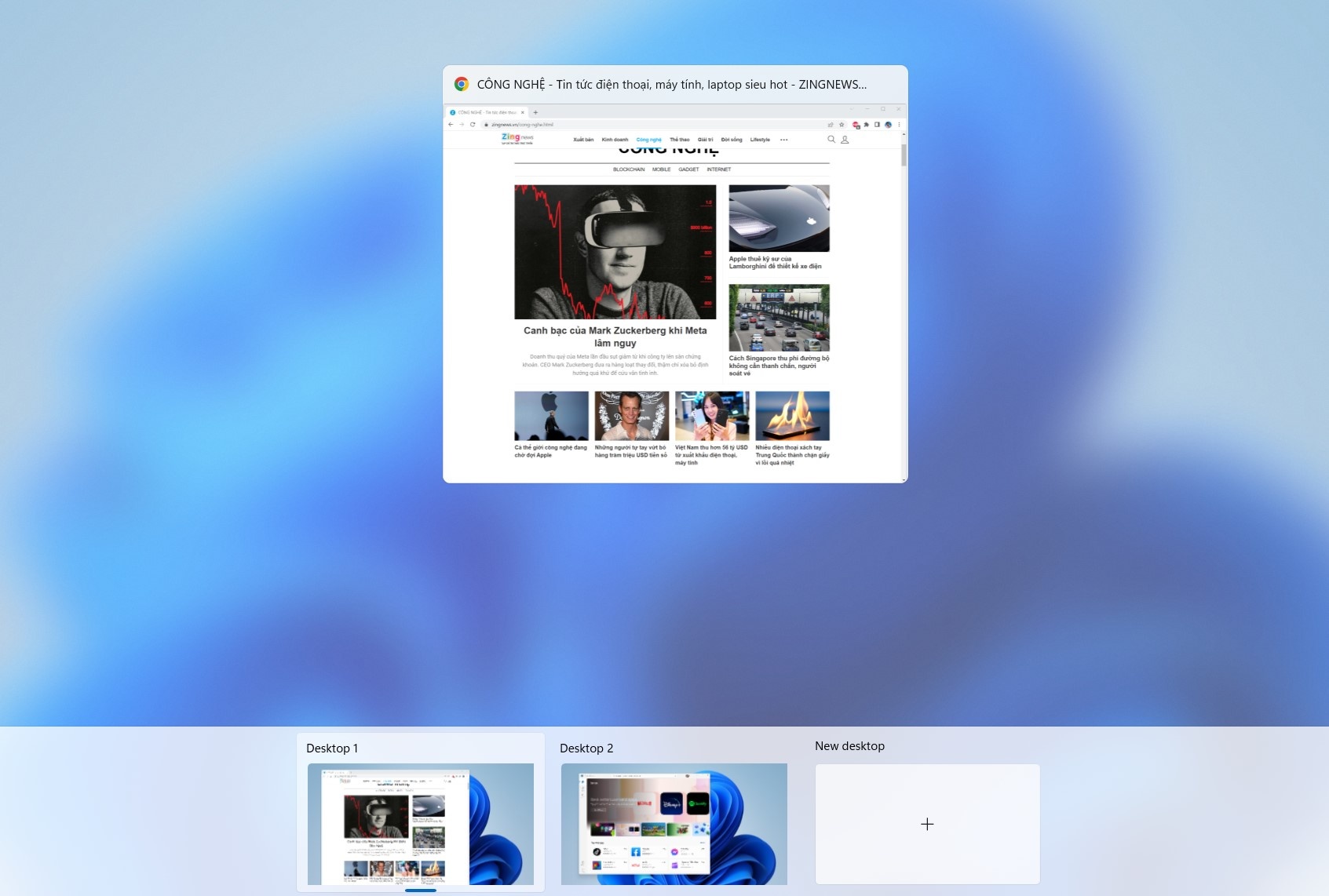Open the Chrome side panel icon
1329x896 pixels.
click(878, 124)
